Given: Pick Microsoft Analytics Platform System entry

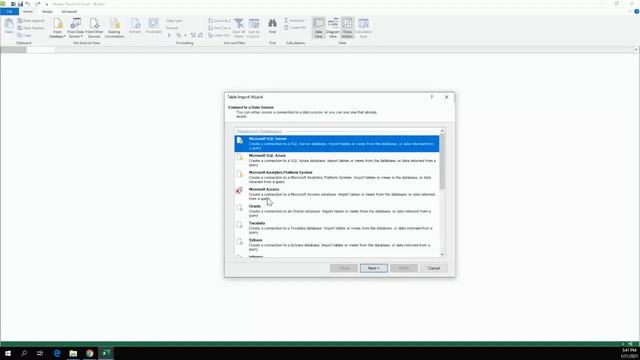Looking at the screenshot, I should (337, 177).
